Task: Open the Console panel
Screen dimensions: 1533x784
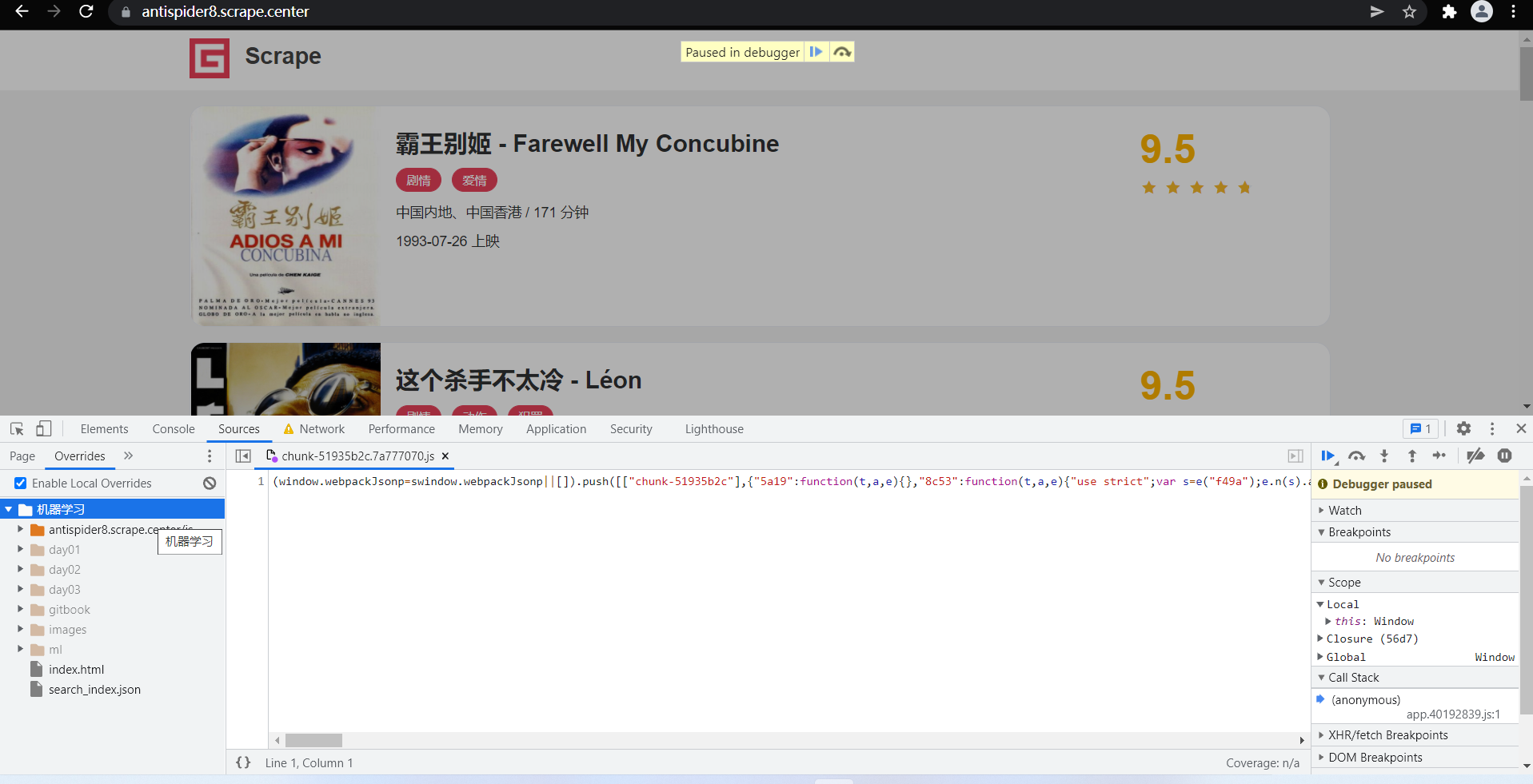Action: tap(173, 429)
